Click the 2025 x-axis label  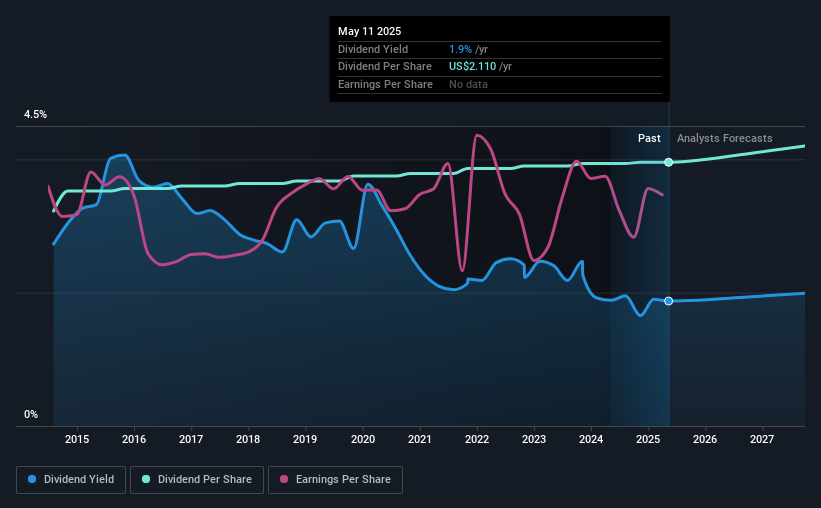point(648,439)
